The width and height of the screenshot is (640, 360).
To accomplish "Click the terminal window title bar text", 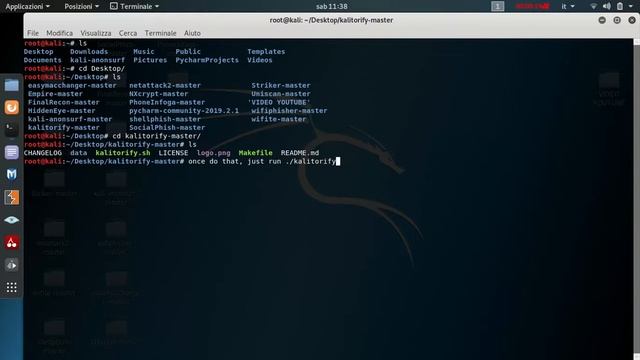I will (331, 20).
